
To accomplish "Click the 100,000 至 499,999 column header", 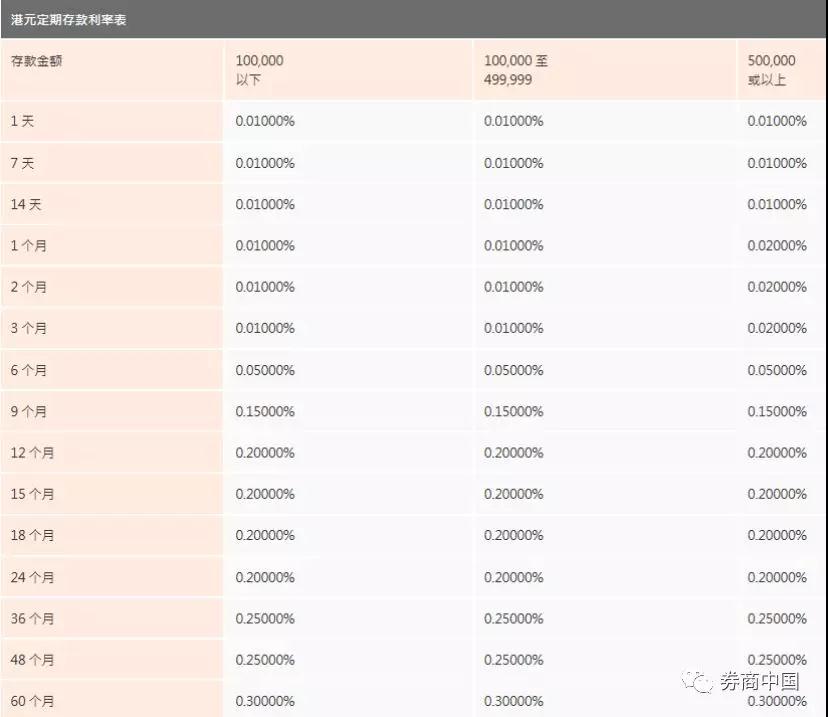I will click(515, 70).
